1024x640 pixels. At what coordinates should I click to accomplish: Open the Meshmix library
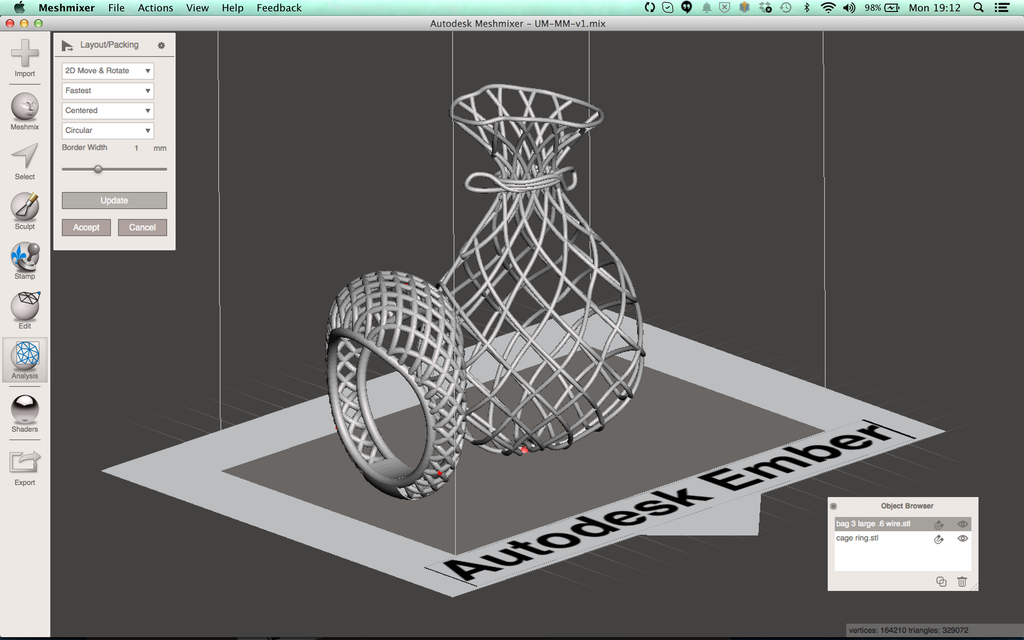25,112
